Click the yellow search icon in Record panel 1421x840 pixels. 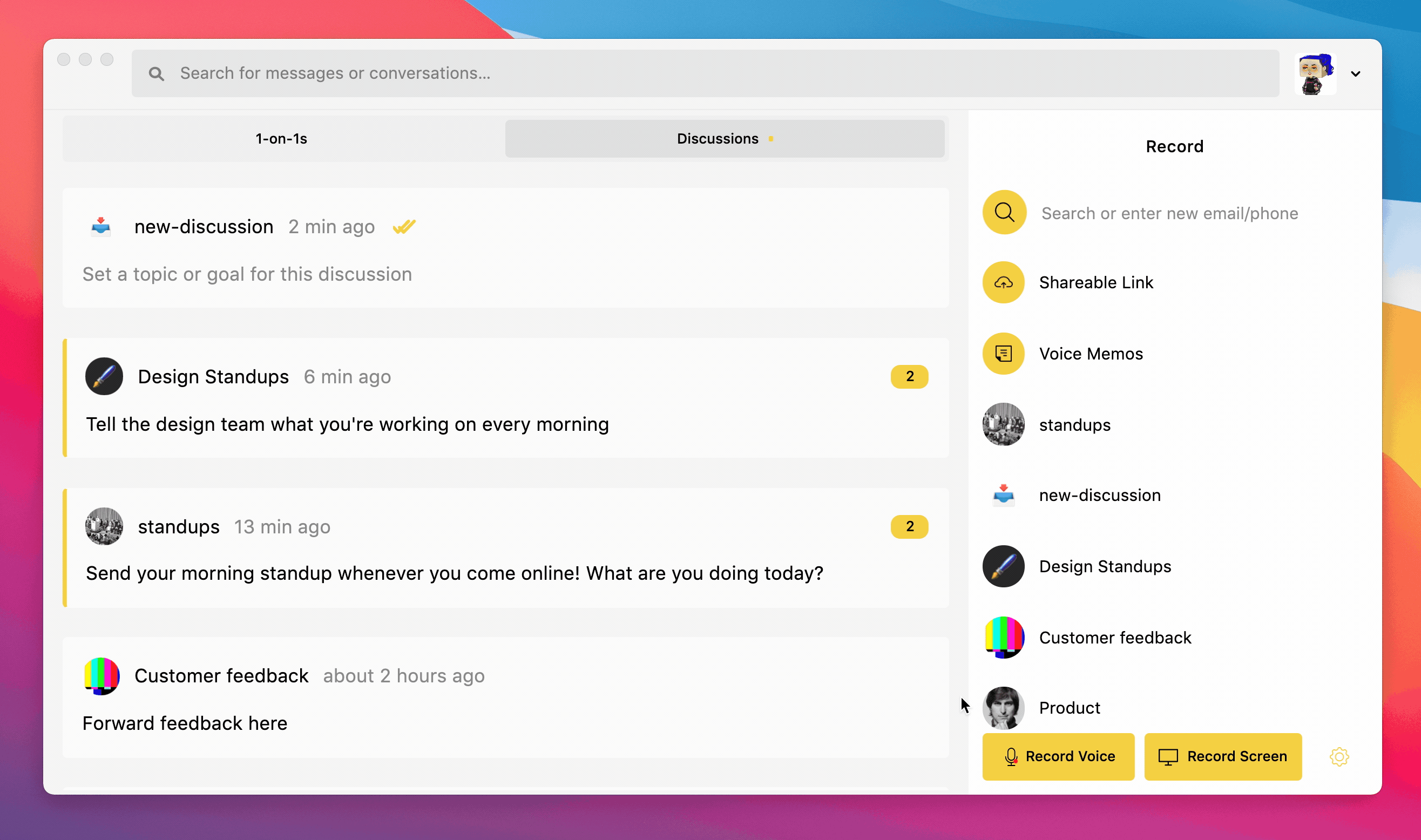(1004, 212)
